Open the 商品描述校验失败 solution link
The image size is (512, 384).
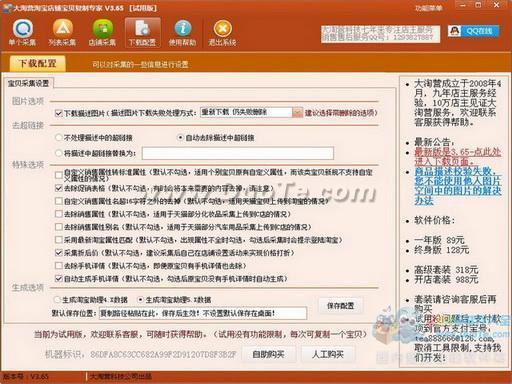[457, 186]
